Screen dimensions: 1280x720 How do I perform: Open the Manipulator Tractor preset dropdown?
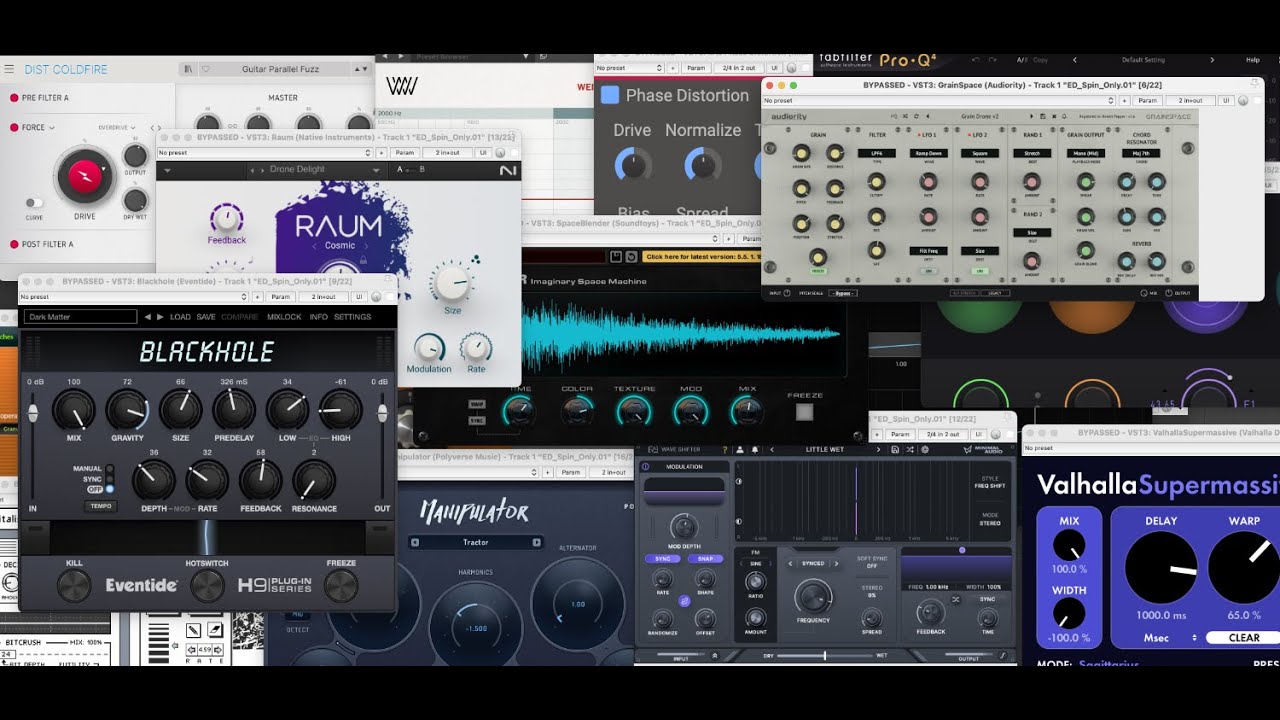pyautogui.click(x=475, y=542)
